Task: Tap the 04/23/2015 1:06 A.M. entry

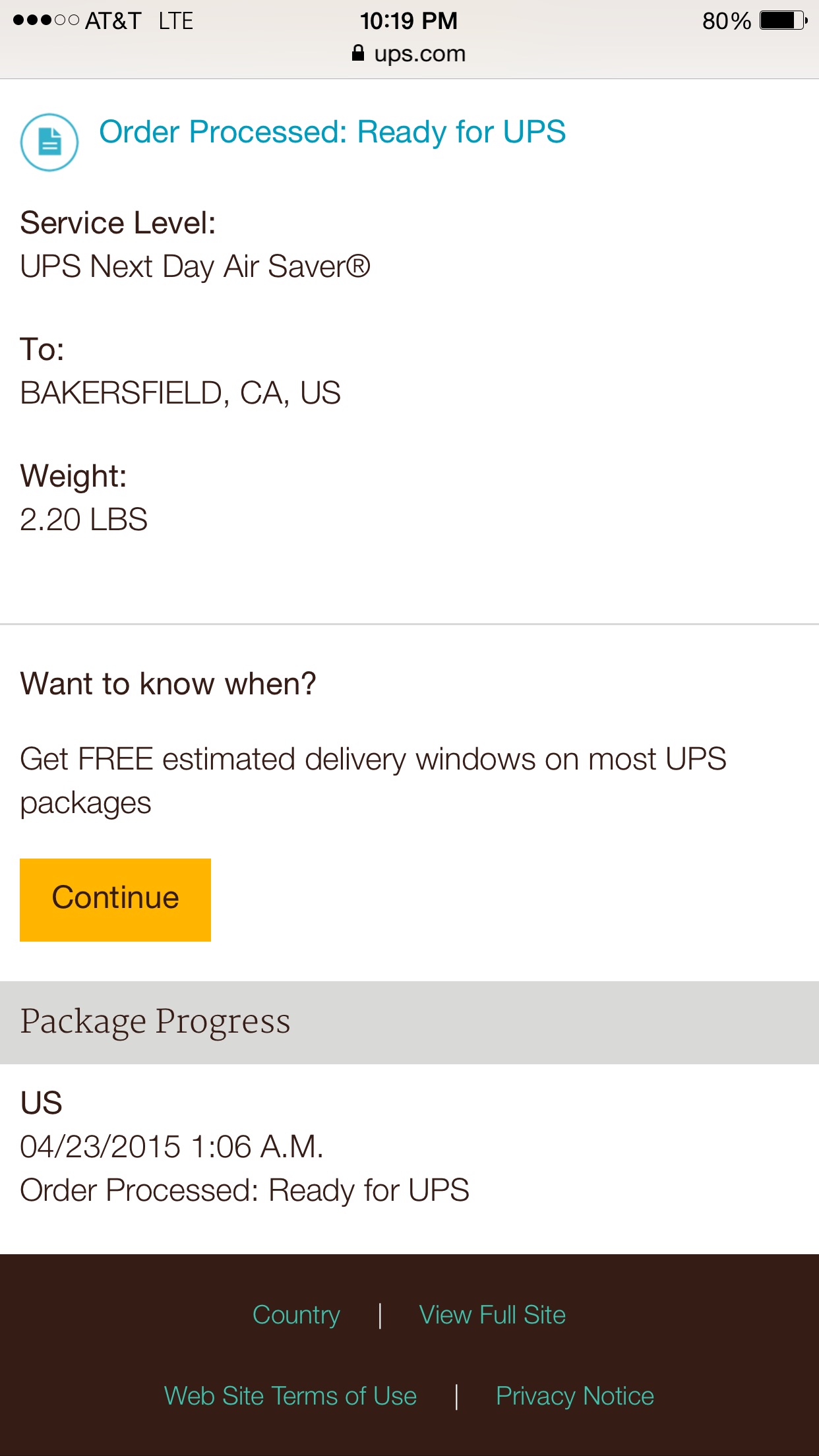Action: (x=171, y=1147)
